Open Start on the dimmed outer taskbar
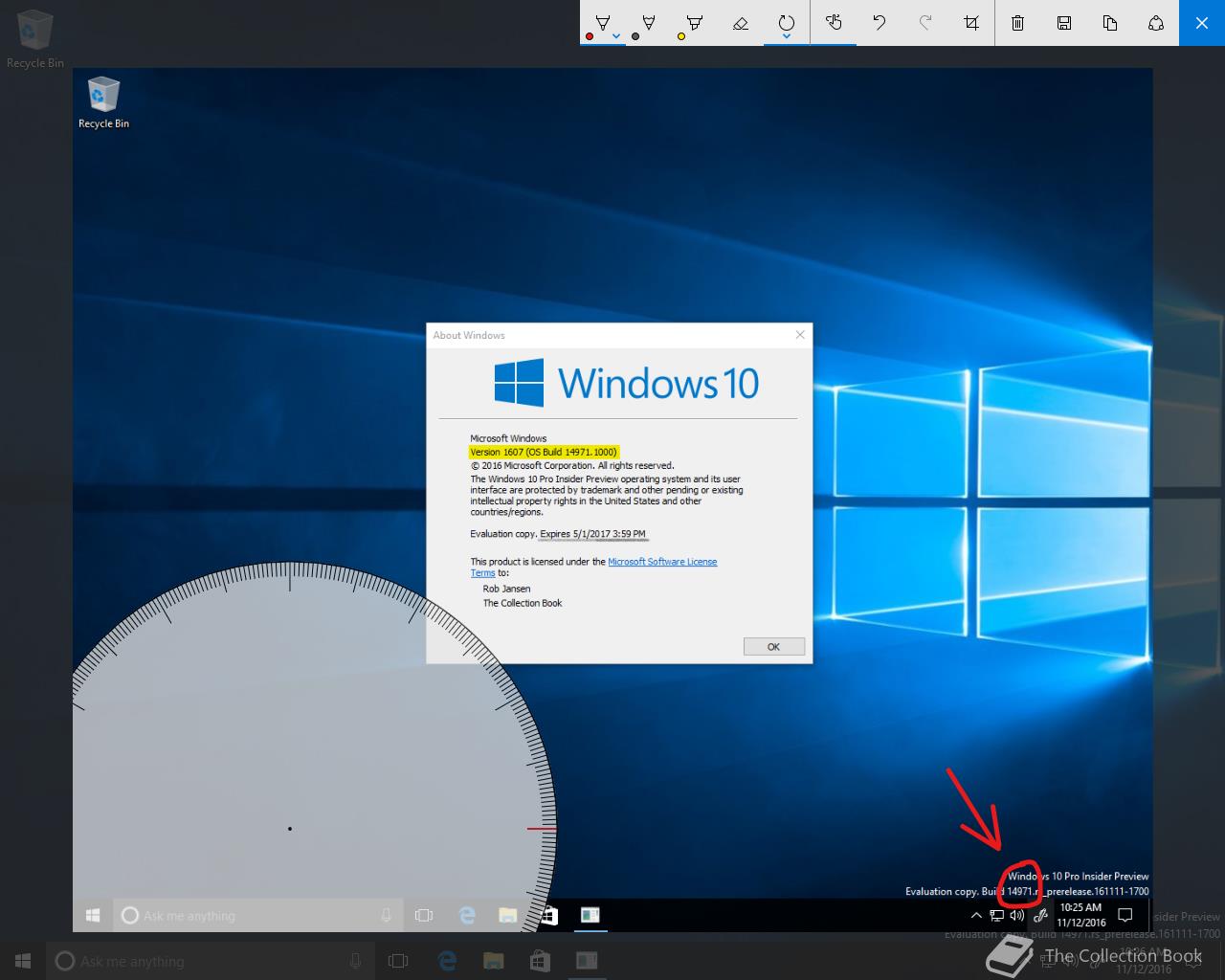Viewport: 1225px width, 980px height. pos(23,961)
